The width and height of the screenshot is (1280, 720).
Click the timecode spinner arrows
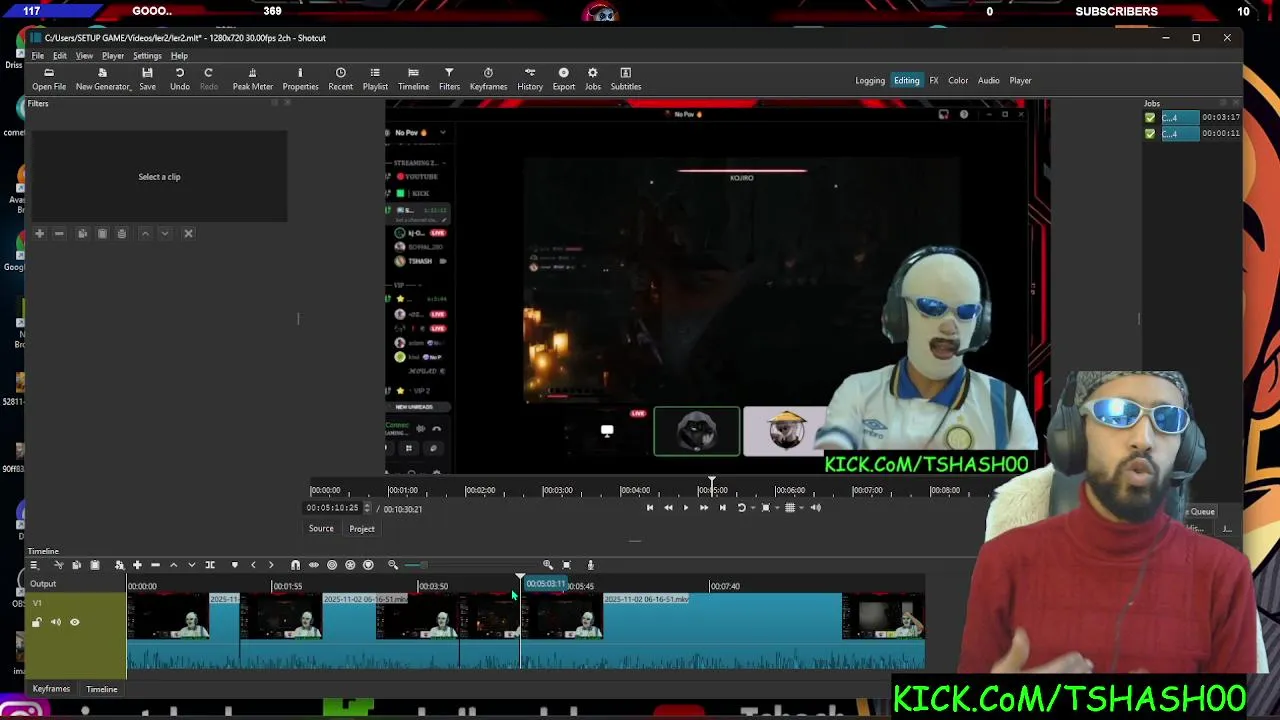click(x=367, y=508)
